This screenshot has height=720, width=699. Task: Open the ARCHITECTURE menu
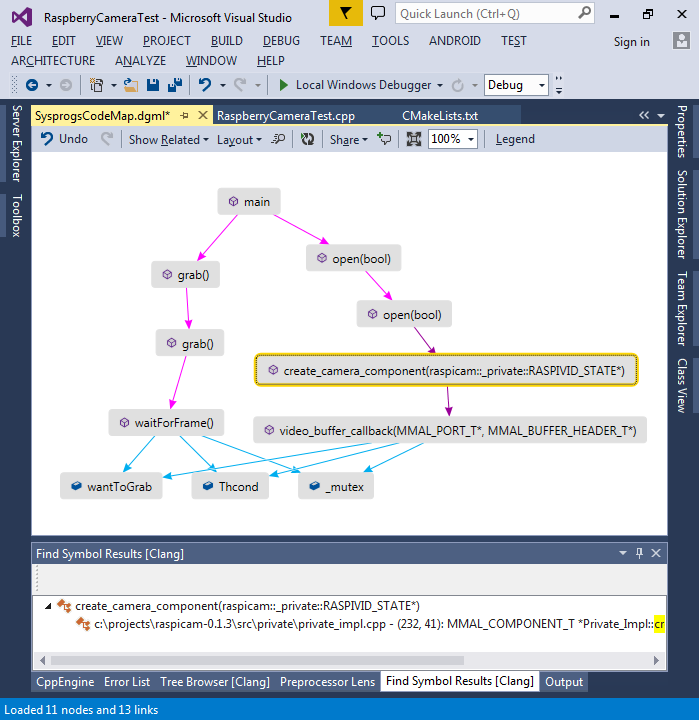click(53, 61)
